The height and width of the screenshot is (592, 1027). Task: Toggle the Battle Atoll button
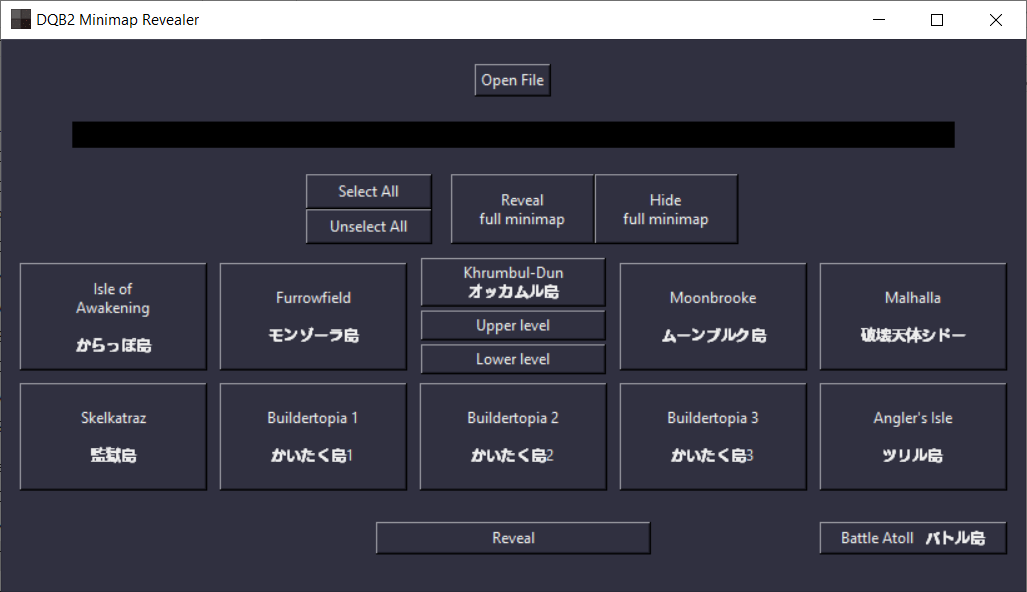click(x=912, y=538)
